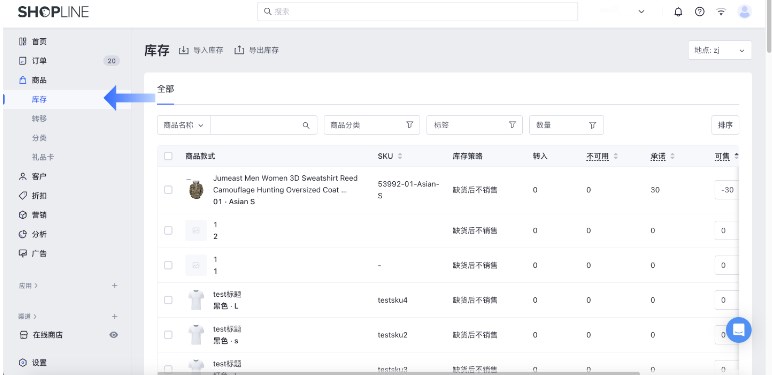Screen dimensions: 772x375
Task: Open the 数量 filter dropdown
Action: point(566,125)
